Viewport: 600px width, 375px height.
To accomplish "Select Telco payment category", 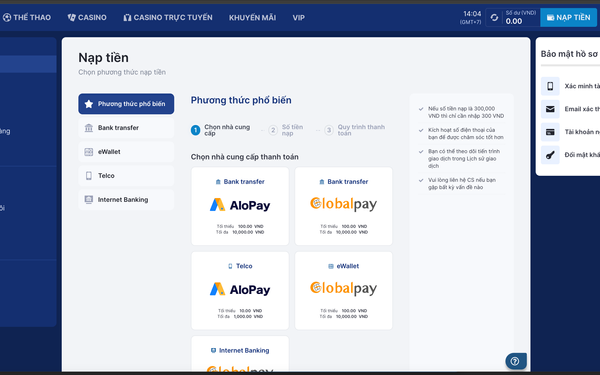I will [126, 176].
